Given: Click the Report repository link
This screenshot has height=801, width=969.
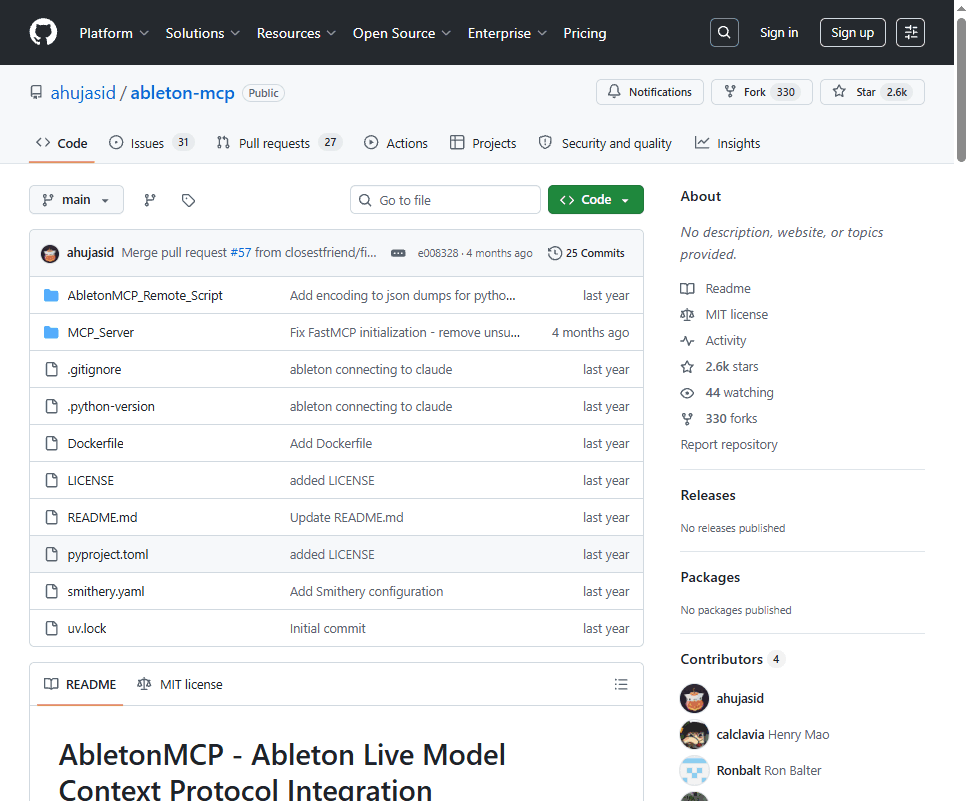Looking at the screenshot, I should pos(729,444).
